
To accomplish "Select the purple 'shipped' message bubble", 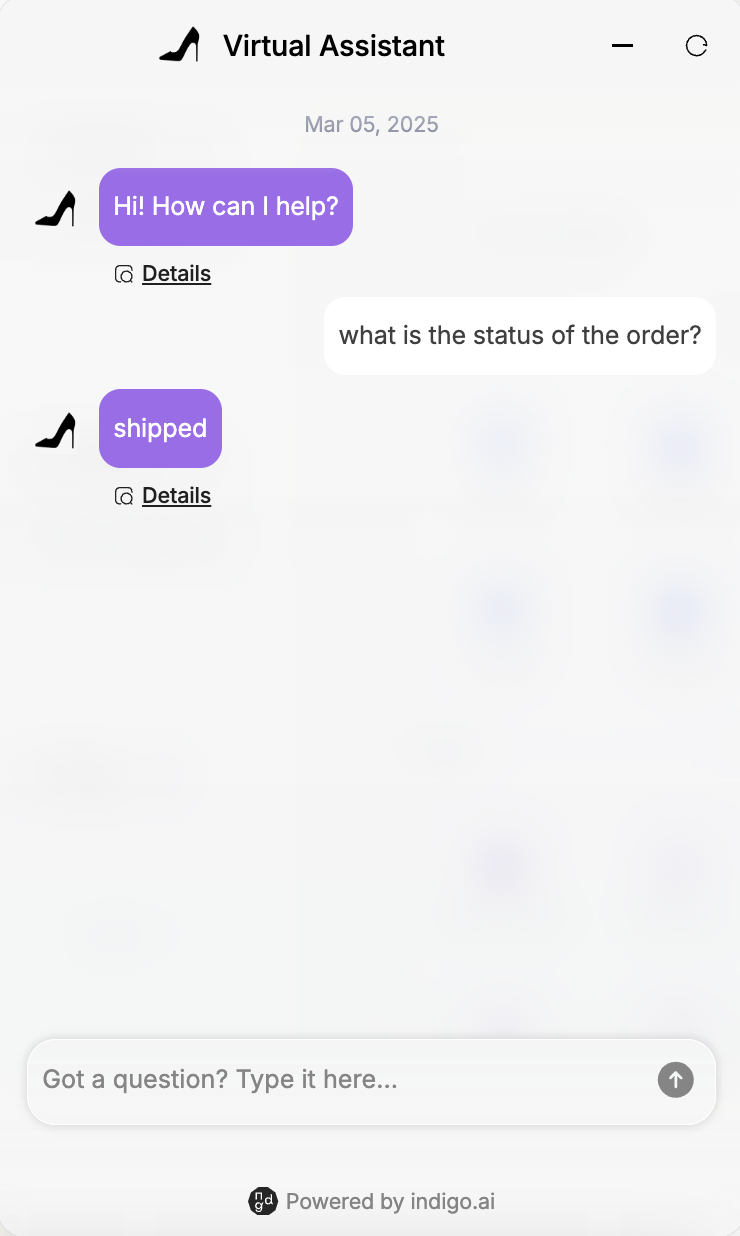I will point(160,428).
